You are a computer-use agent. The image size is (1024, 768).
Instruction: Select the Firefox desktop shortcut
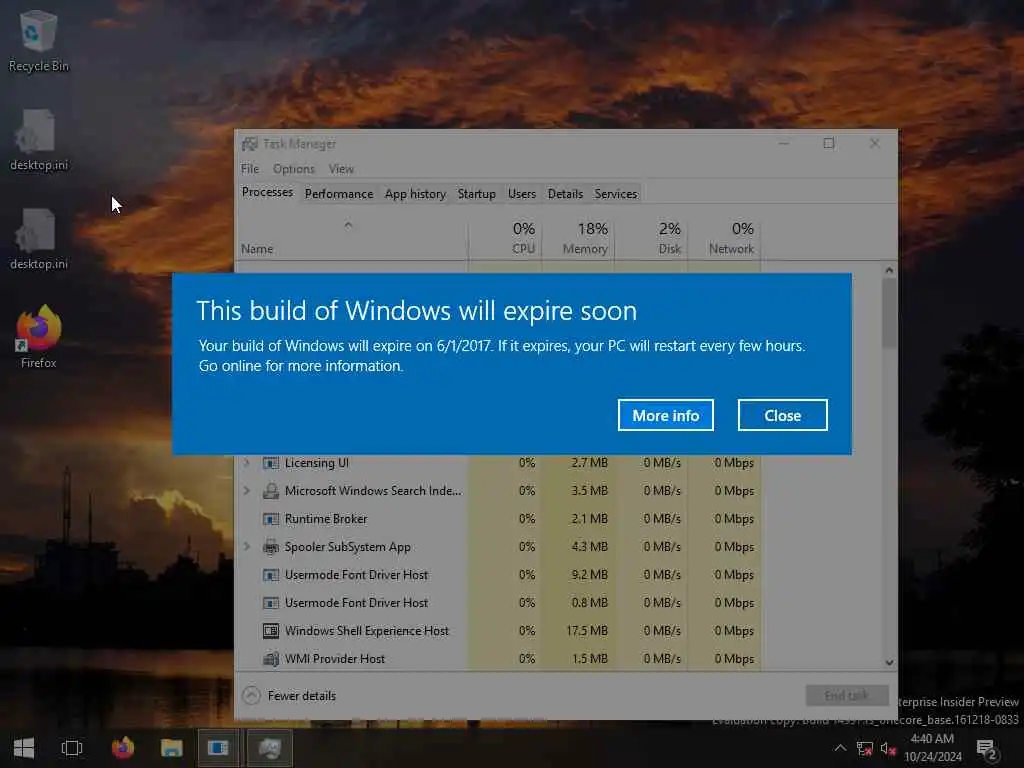click(39, 338)
